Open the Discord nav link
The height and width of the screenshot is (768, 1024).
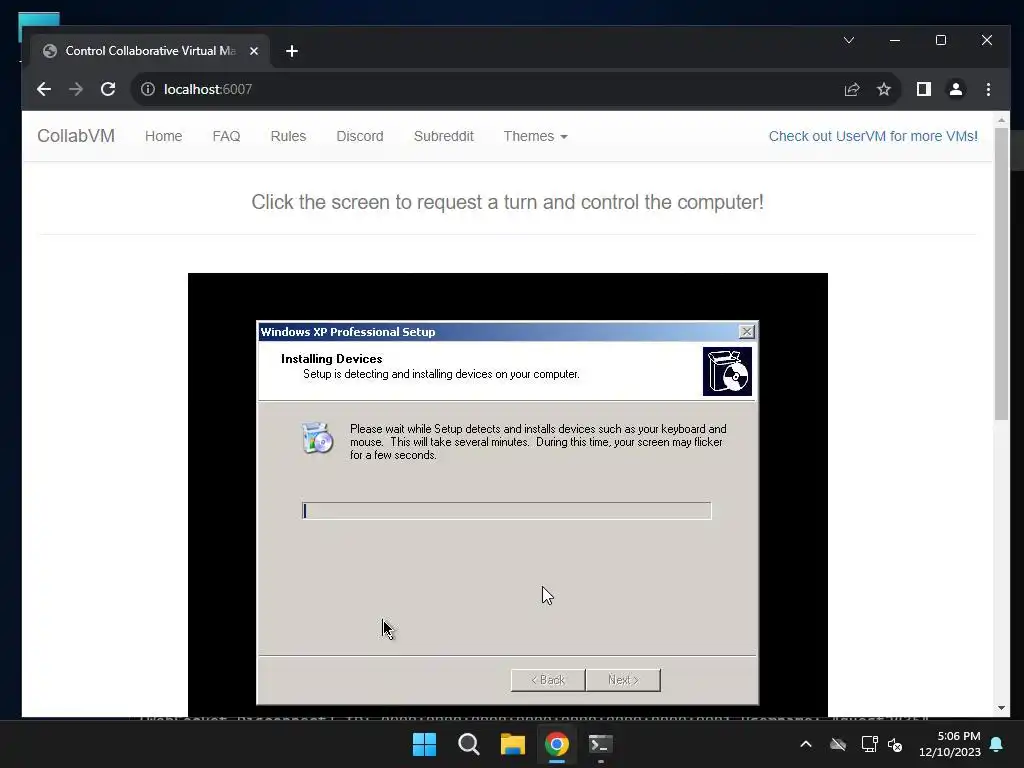pyautogui.click(x=360, y=136)
